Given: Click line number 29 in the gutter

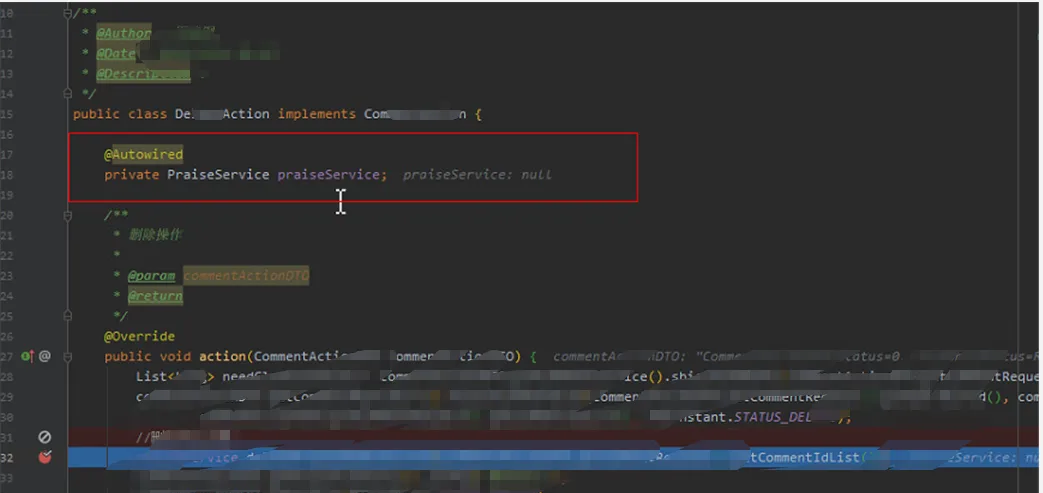Looking at the screenshot, I should [x=7, y=397].
